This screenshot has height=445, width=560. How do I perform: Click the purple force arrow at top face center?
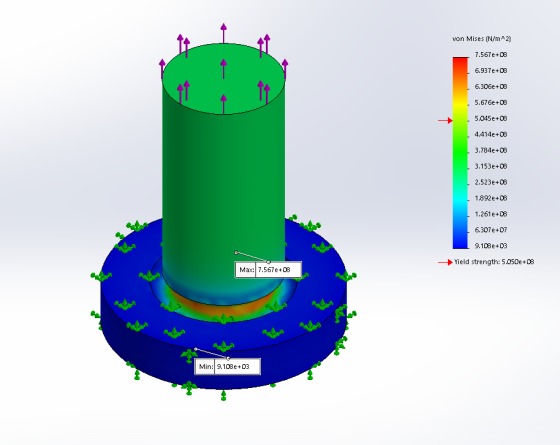(224, 69)
